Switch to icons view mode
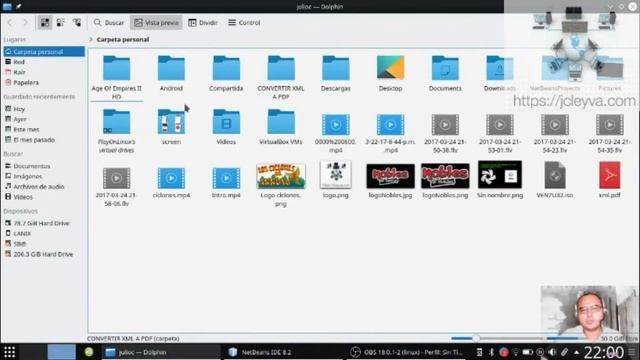The height and width of the screenshot is (360, 640). point(45,23)
